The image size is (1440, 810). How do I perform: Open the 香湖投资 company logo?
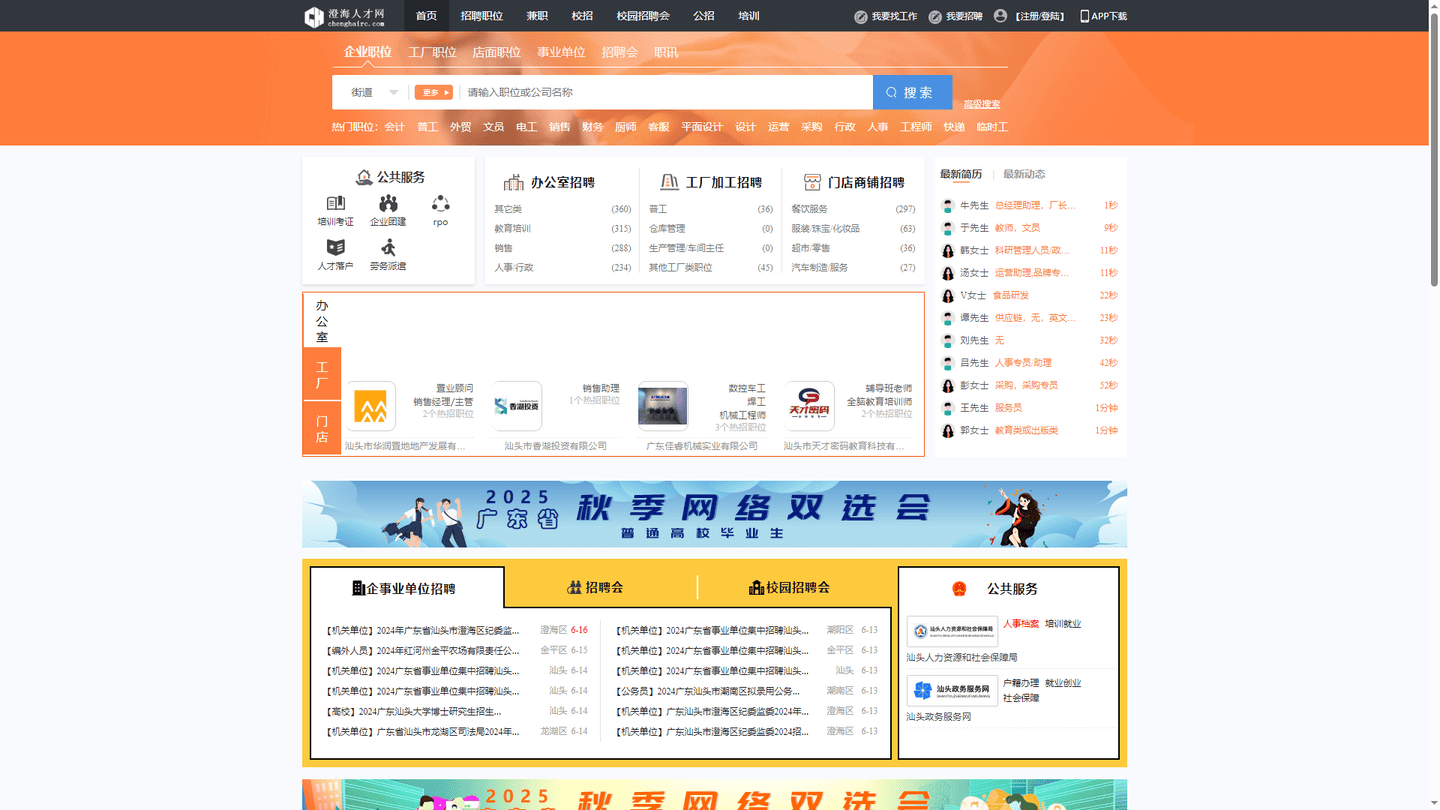pyautogui.click(x=517, y=406)
